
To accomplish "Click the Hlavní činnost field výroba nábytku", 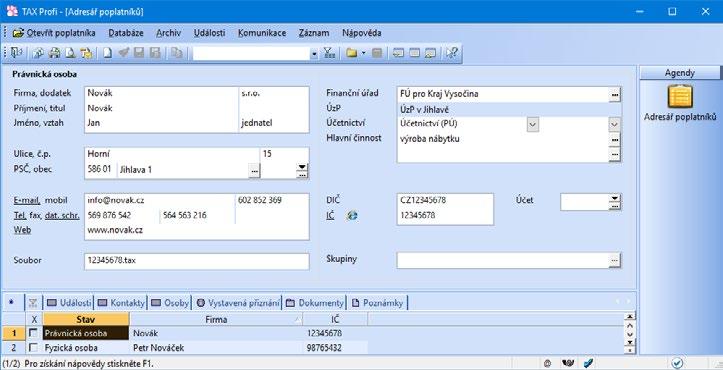I will [x=503, y=139].
